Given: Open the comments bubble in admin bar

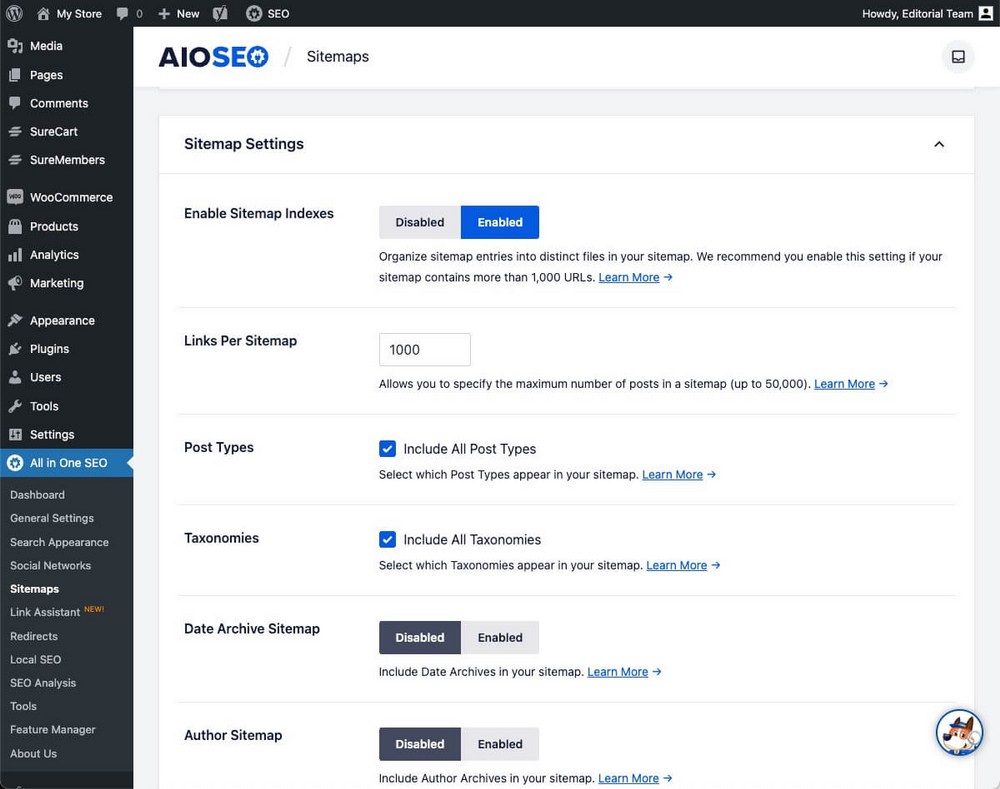Looking at the screenshot, I should click(x=122, y=13).
